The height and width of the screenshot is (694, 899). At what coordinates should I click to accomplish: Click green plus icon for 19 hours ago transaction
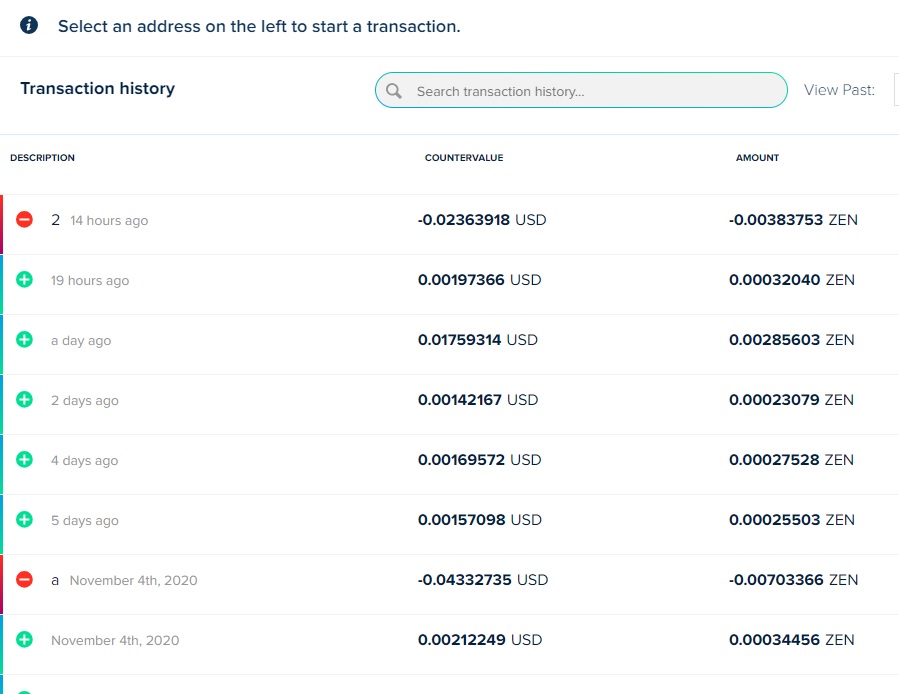pos(25,280)
